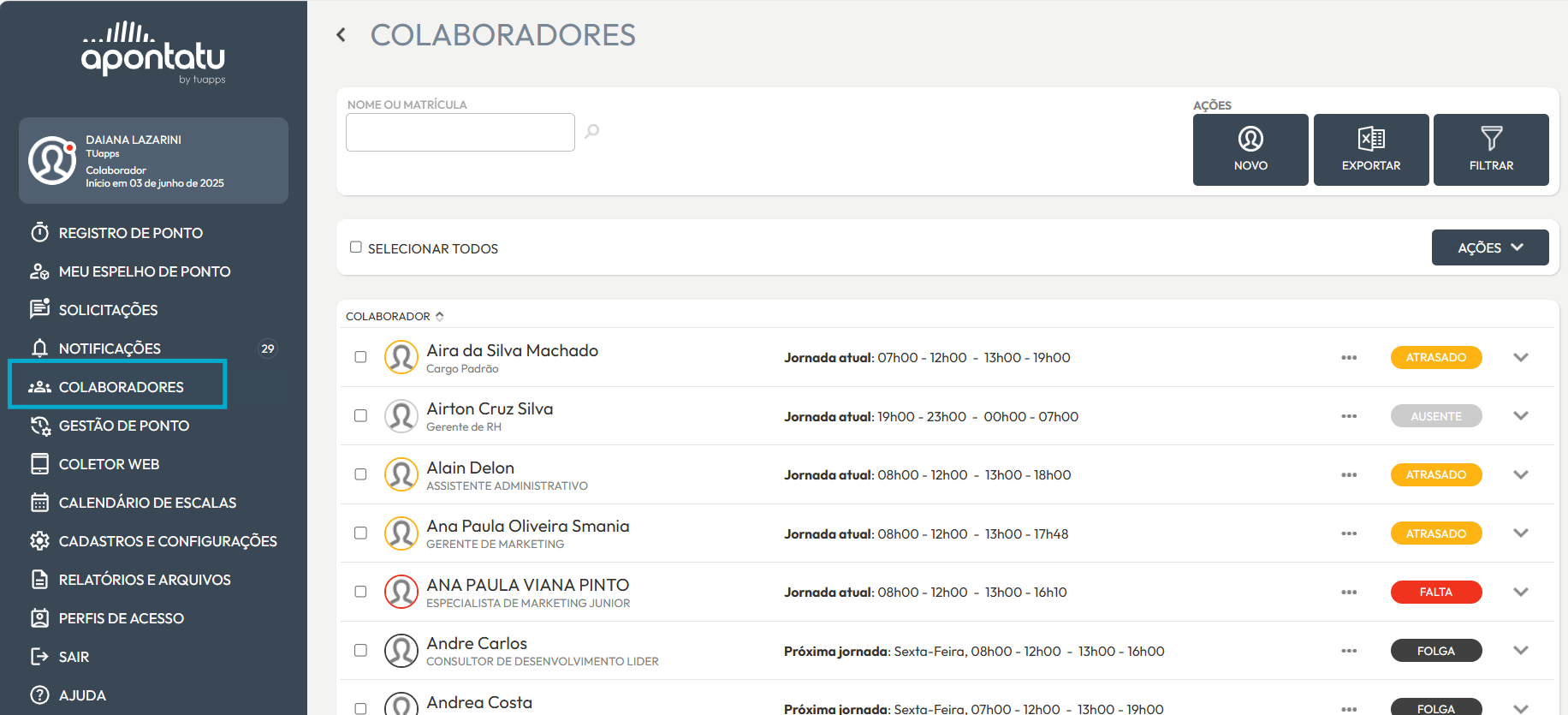Open RELATÓRIOS E ARQUIVOS menu item
The image size is (1568, 715).
click(x=145, y=580)
